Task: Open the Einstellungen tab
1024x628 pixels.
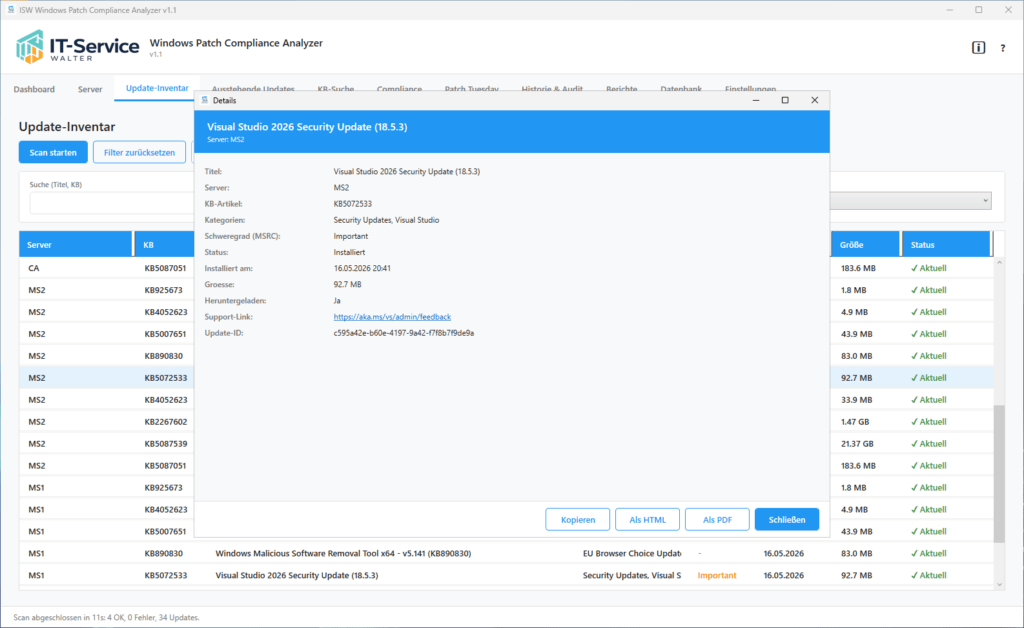Action: click(750, 89)
